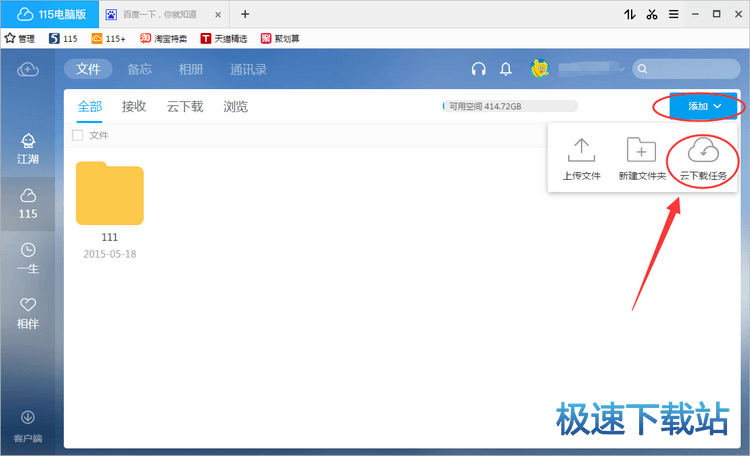Viewport: 750px width, 456px height.
Task: Open the cloud upload icon in sidebar
Action: pos(28,70)
